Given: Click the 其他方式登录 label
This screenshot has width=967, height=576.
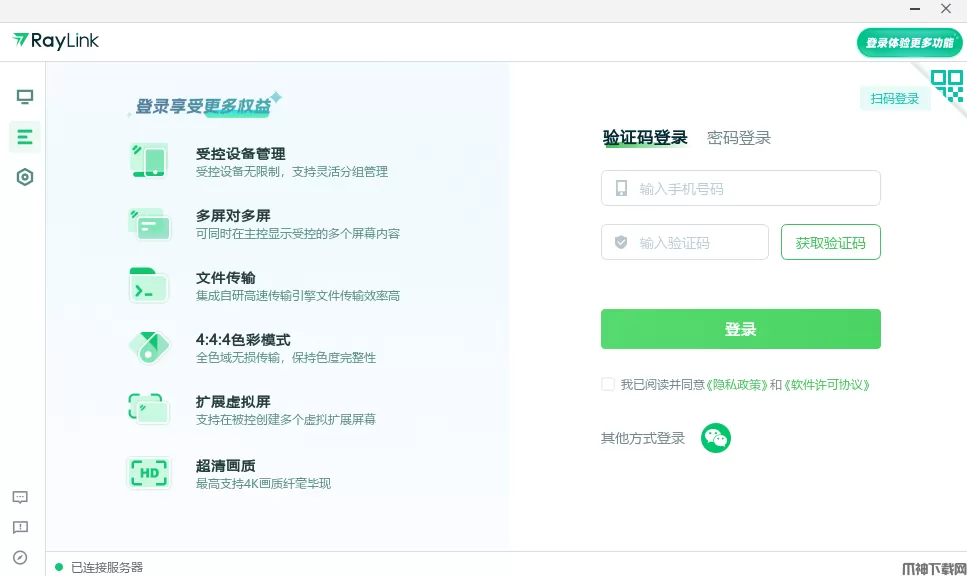Looking at the screenshot, I should [643, 438].
